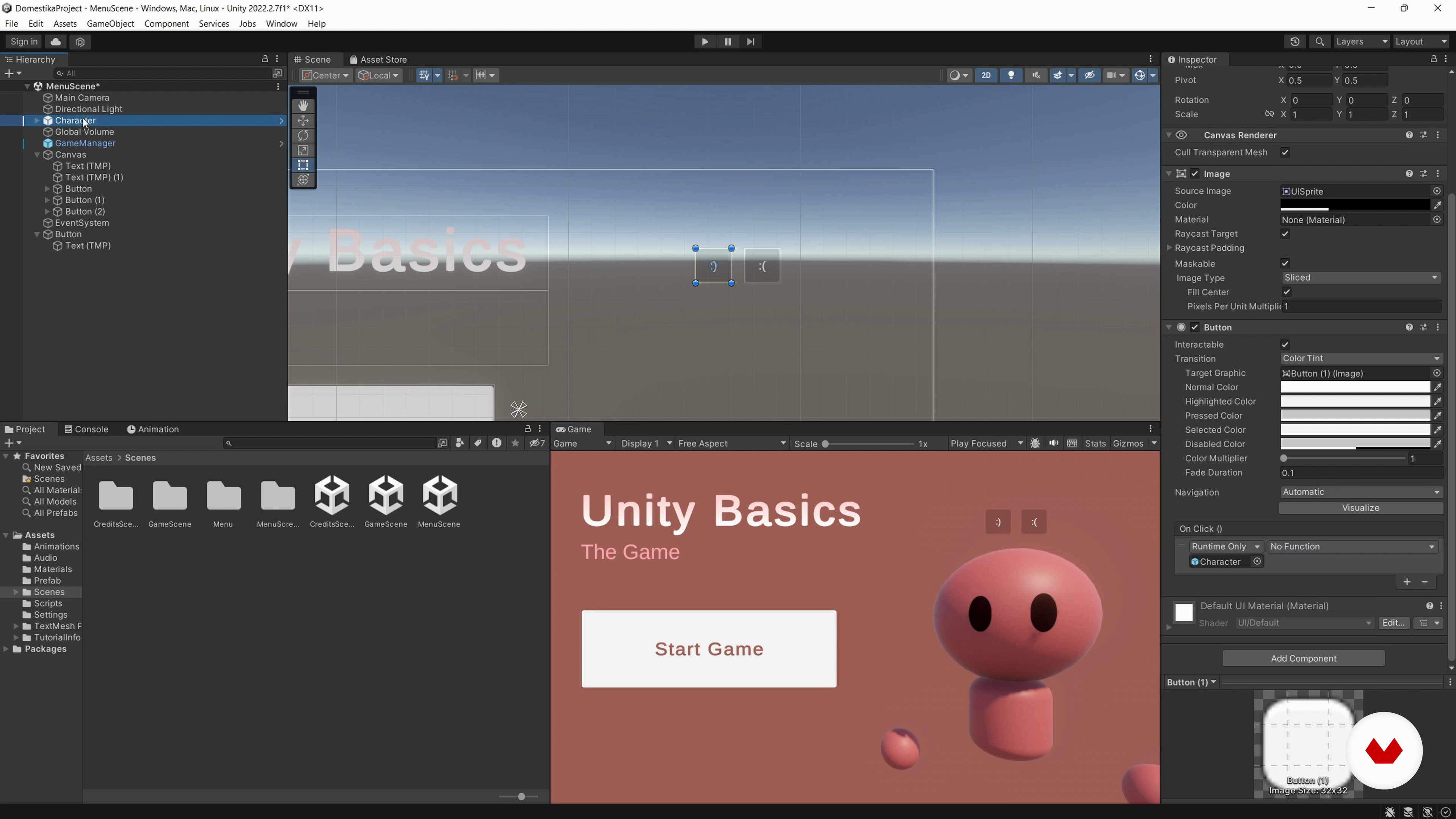The height and width of the screenshot is (819, 1456).
Task: Select the Rect tool in Scene
Action: 303,165
